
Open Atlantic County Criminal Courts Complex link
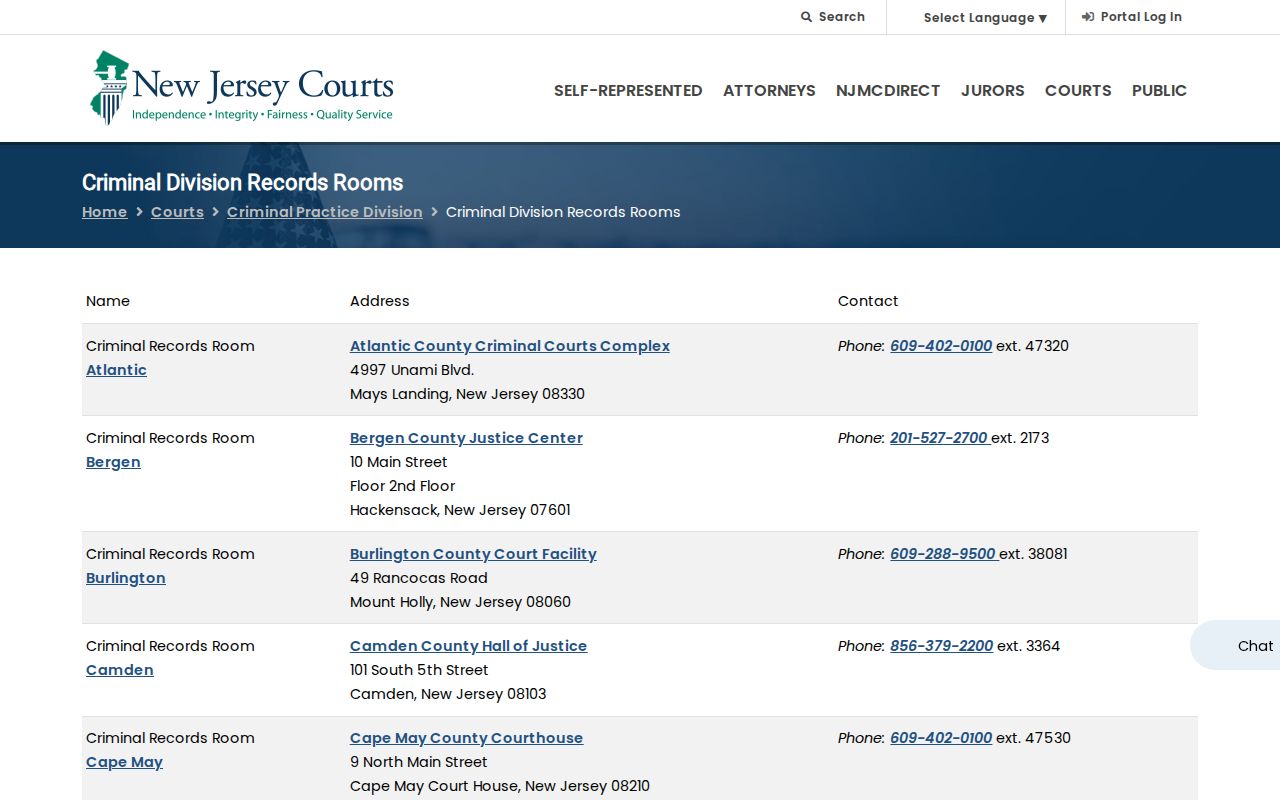pyautogui.click(x=510, y=346)
